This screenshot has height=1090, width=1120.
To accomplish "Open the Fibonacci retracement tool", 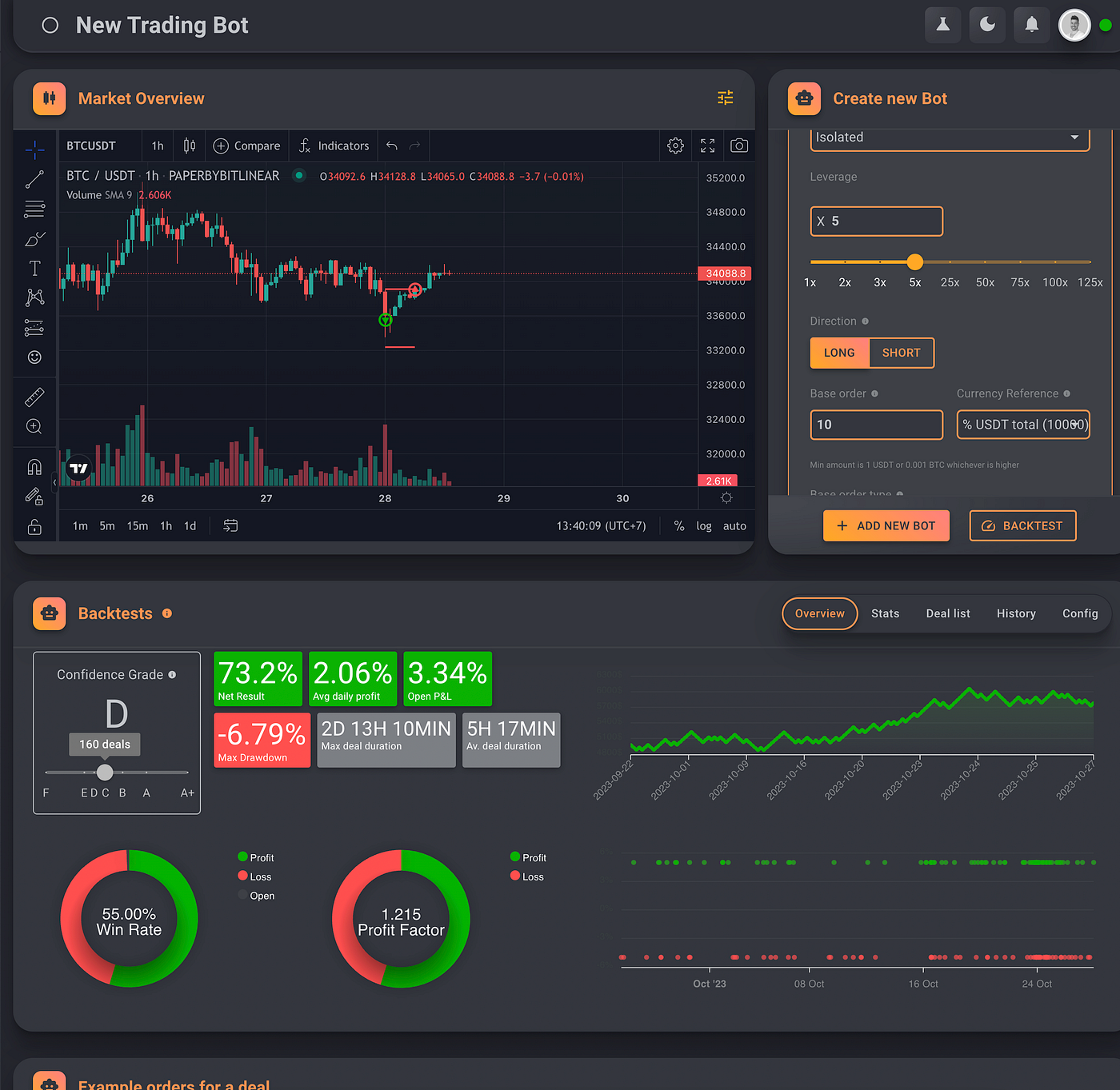I will pos(34,210).
